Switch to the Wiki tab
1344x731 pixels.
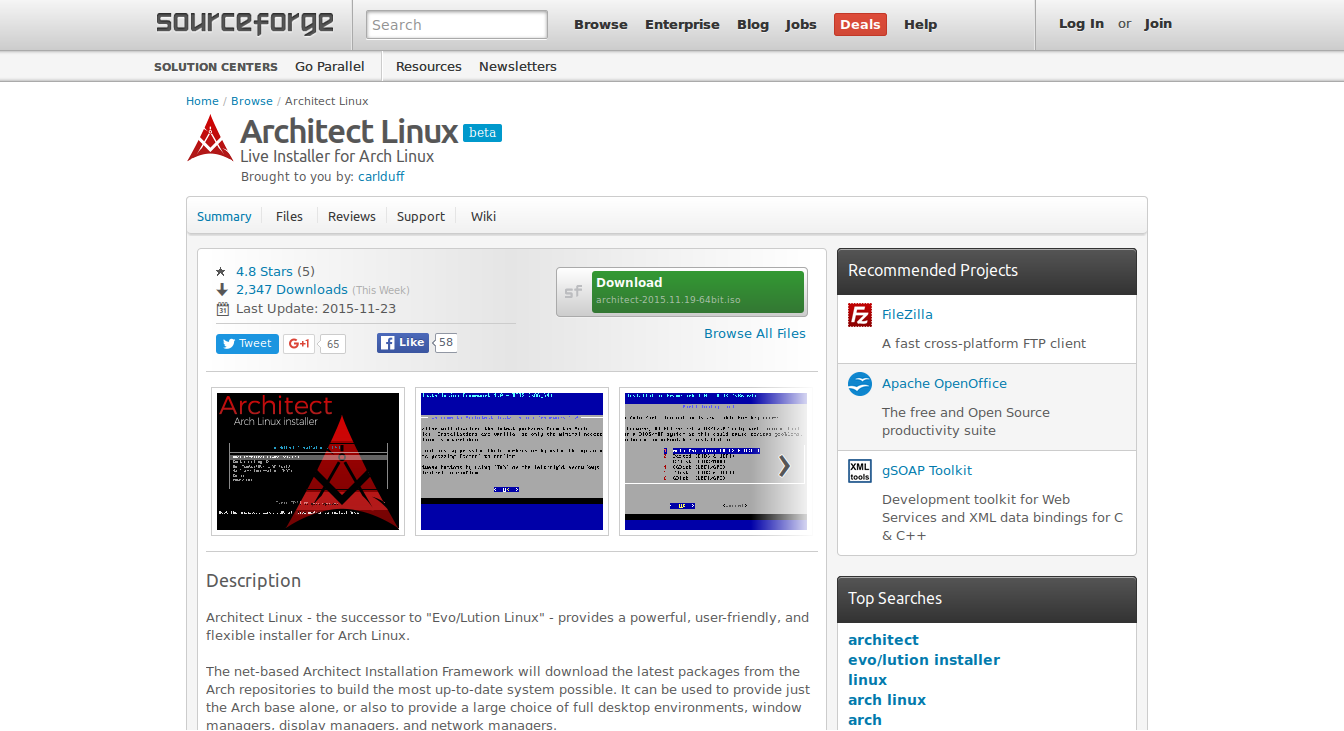483,216
